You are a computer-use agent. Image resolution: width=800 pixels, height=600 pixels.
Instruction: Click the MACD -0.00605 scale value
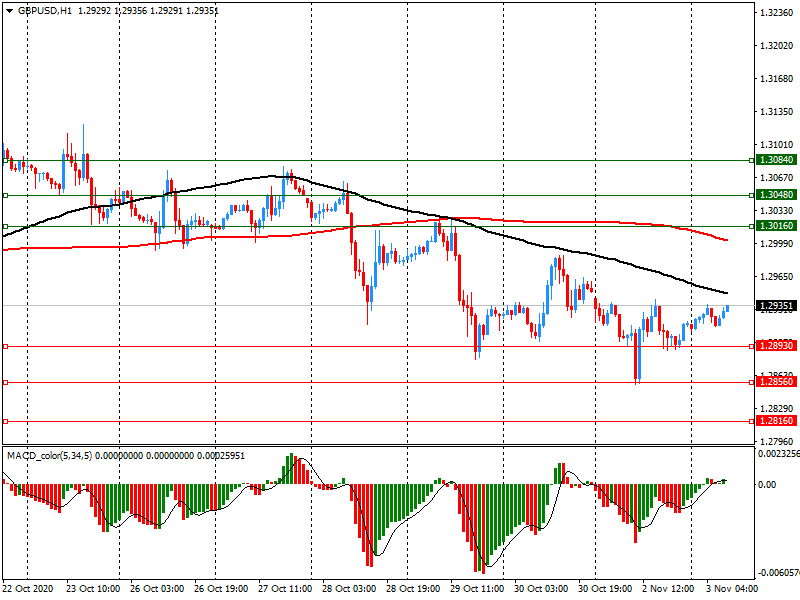(x=779, y=572)
